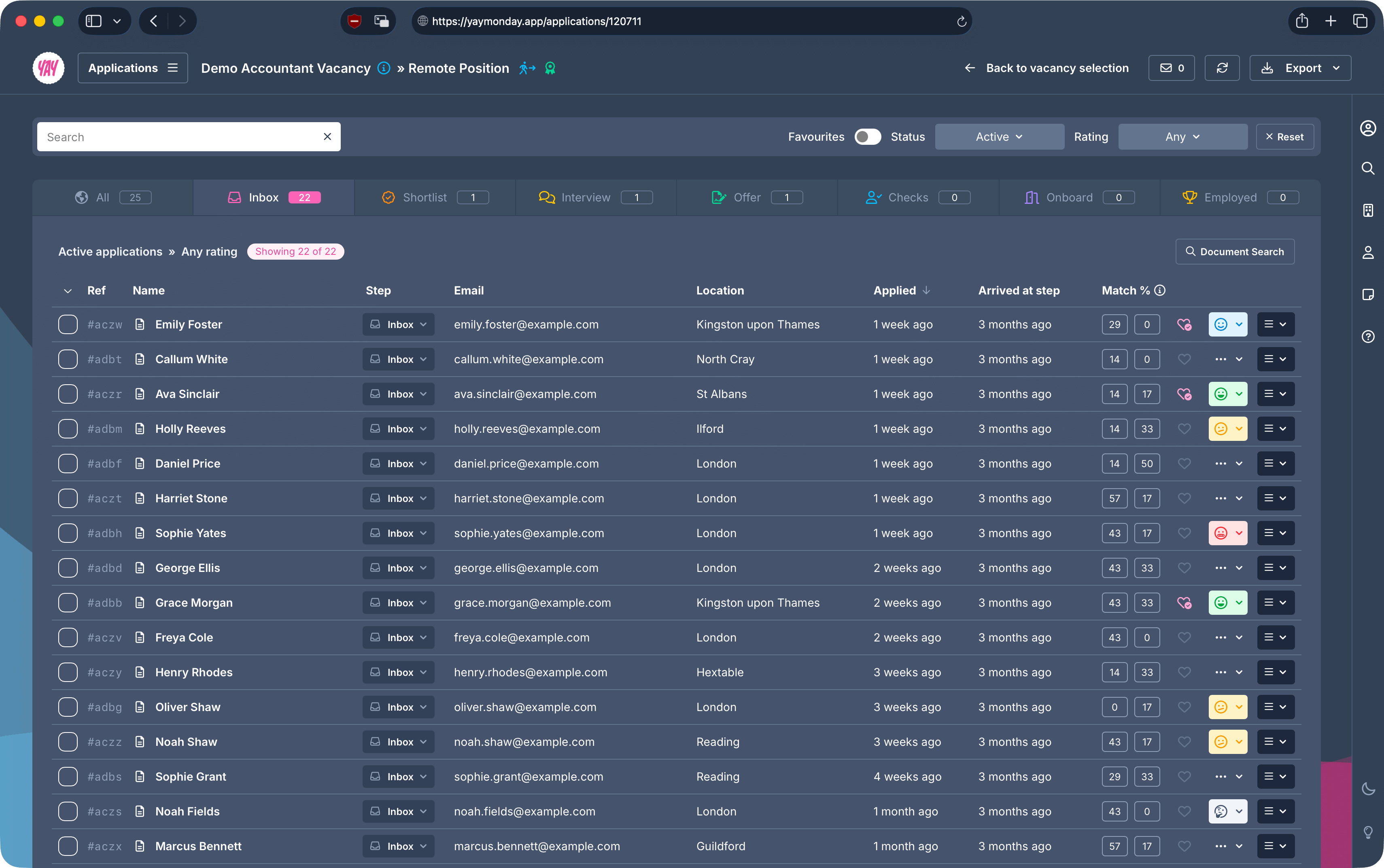Click the refresh icon to reload applications
This screenshot has width=1384, height=868.
1222,68
